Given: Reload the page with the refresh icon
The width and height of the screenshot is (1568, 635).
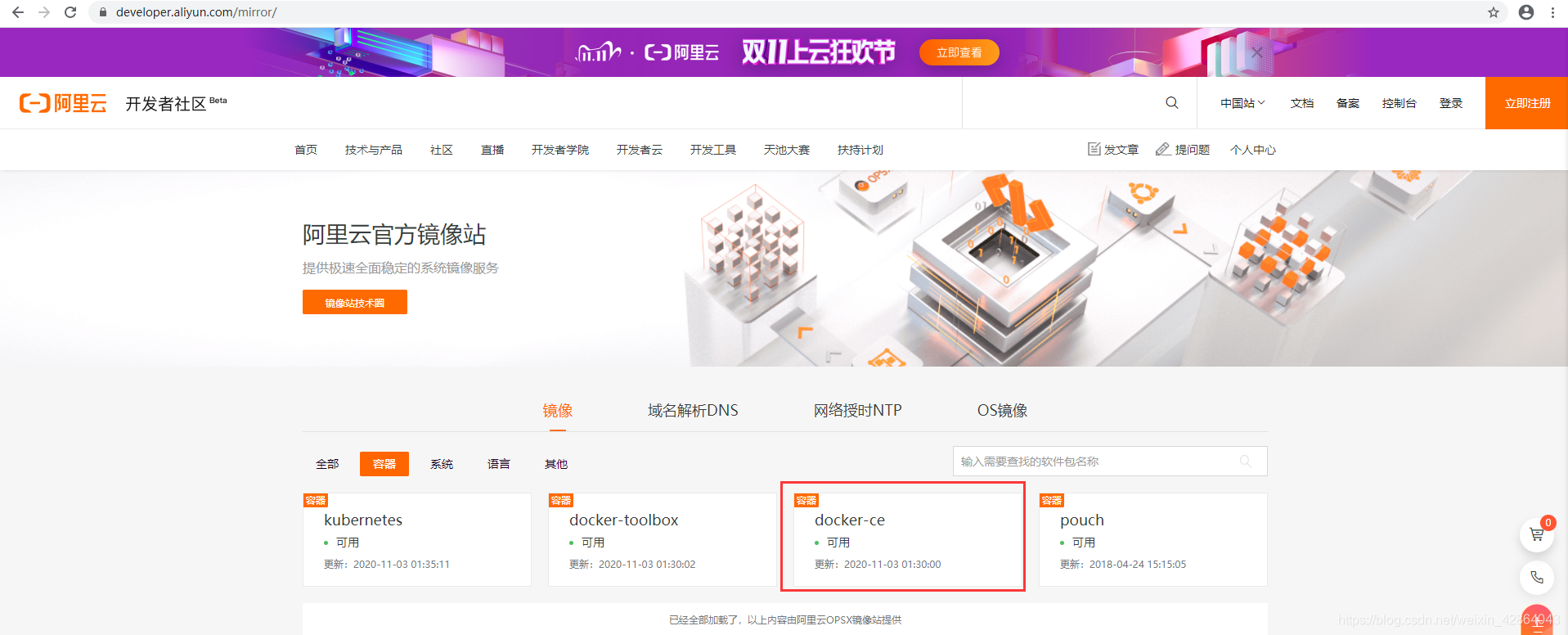Looking at the screenshot, I should (70, 12).
